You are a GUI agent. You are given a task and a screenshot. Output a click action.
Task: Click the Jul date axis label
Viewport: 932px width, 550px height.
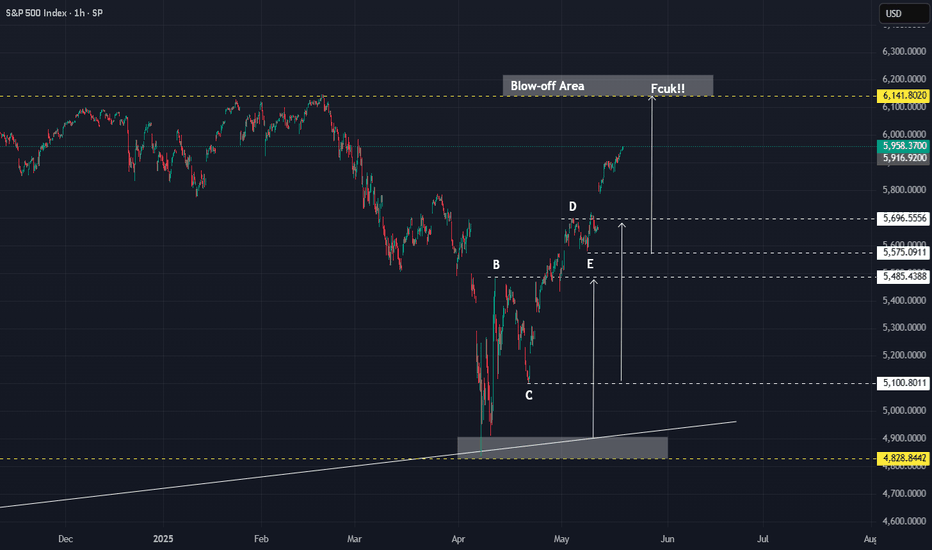(x=763, y=539)
